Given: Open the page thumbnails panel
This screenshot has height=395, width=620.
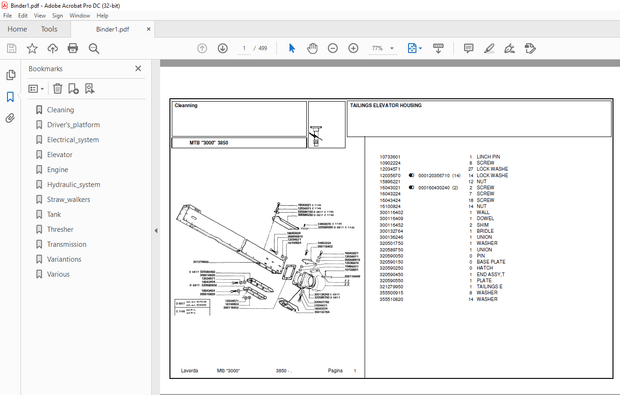Looking at the screenshot, I should (x=11, y=75).
